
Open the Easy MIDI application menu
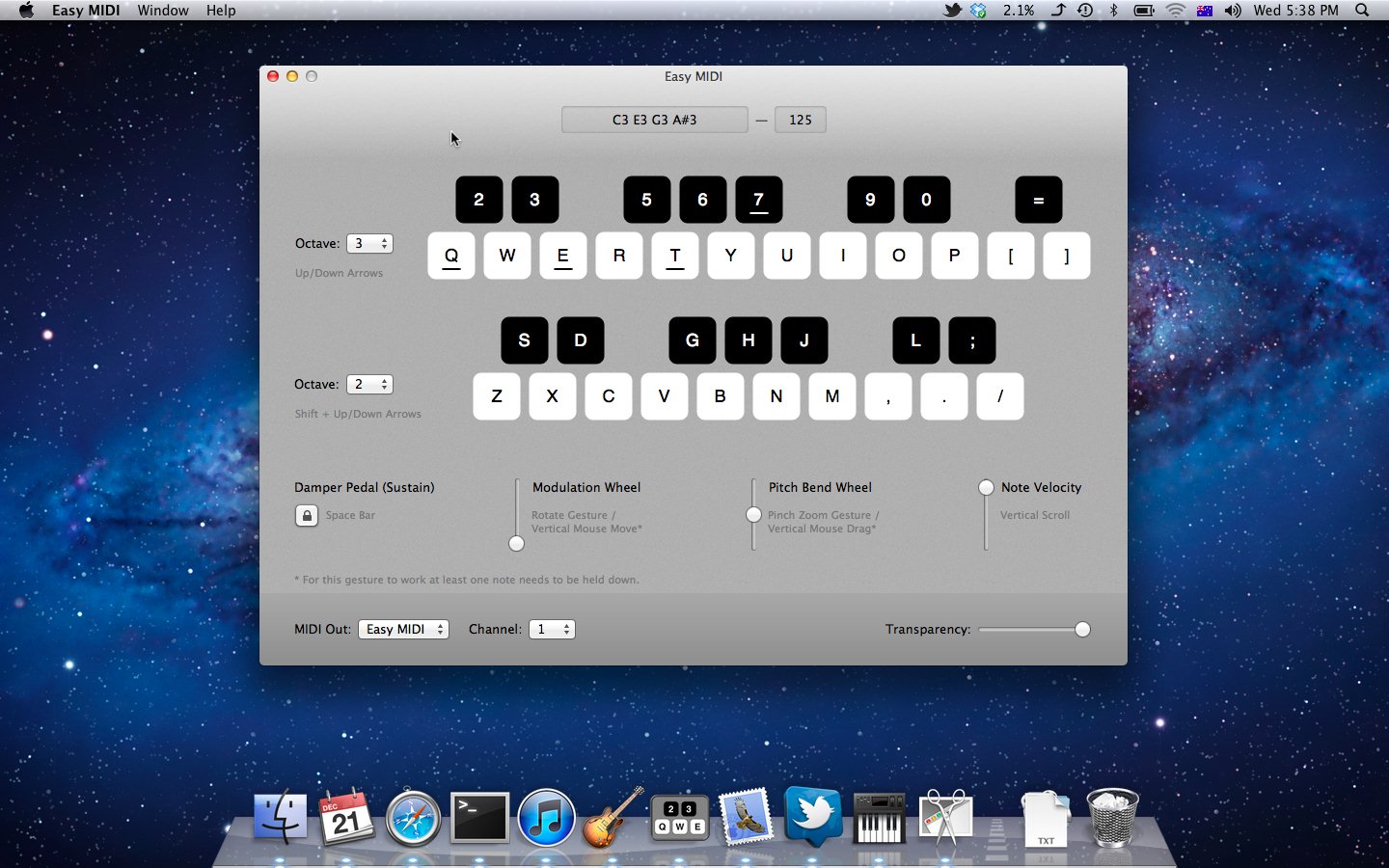(86, 11)
